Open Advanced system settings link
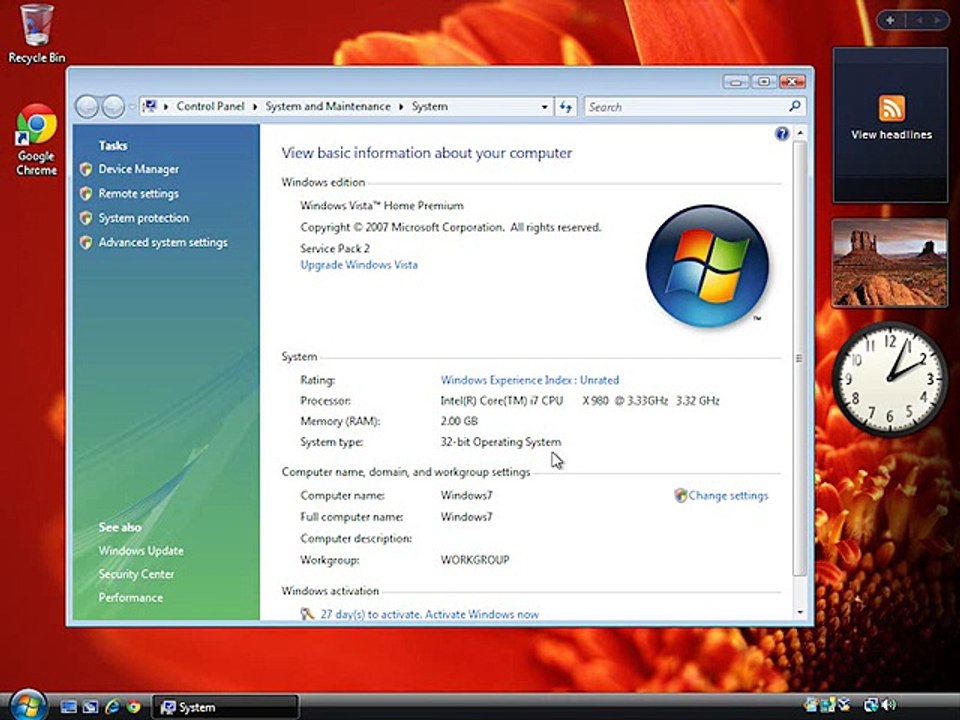 pos(163,242)
